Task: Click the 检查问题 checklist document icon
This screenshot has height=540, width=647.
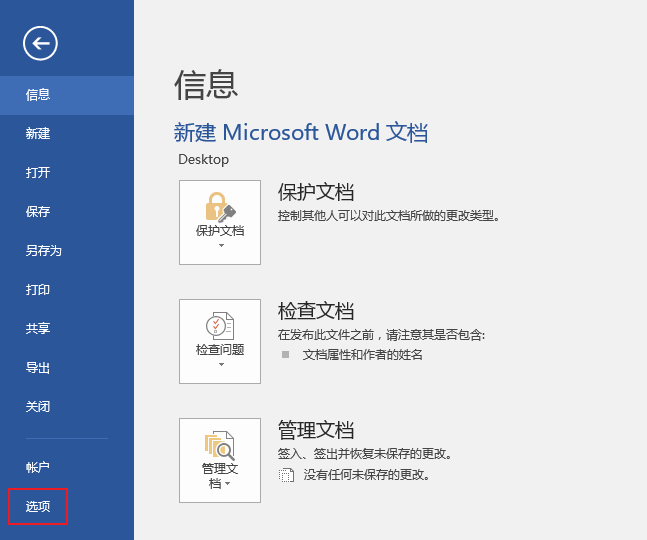Action: click(220, 326)
